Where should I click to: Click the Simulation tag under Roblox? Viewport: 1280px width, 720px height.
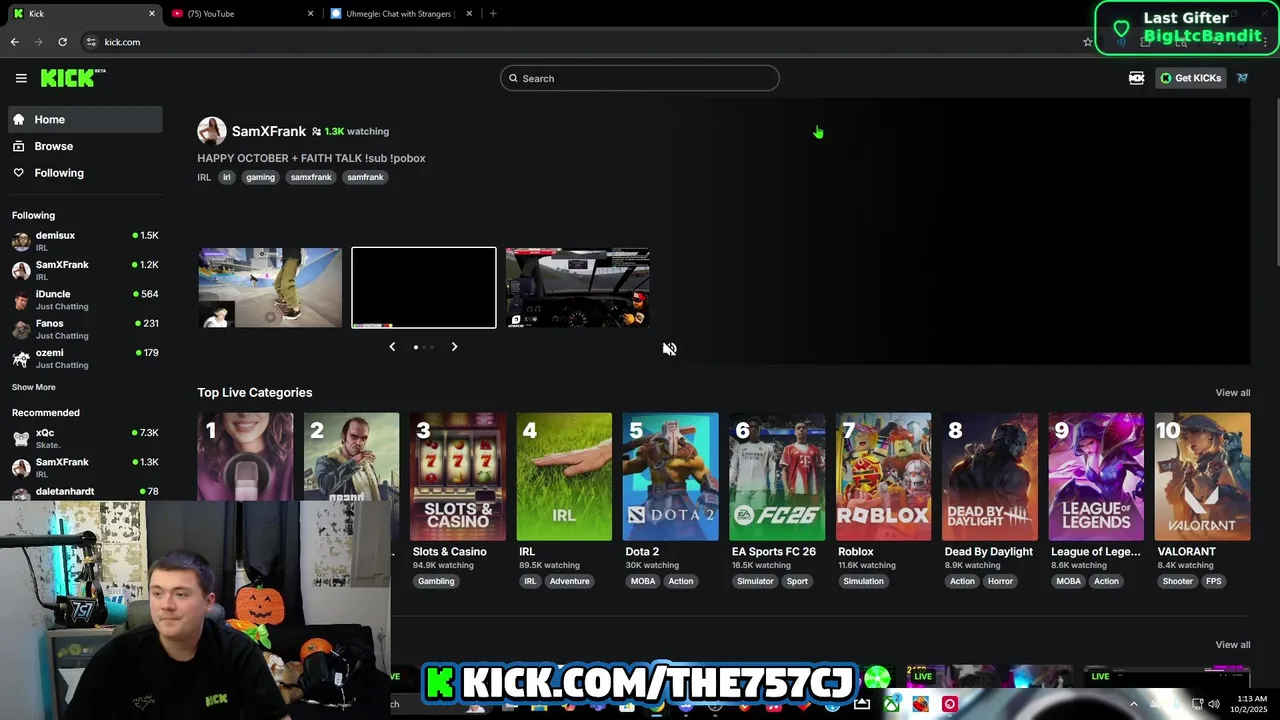click(863, 581)
